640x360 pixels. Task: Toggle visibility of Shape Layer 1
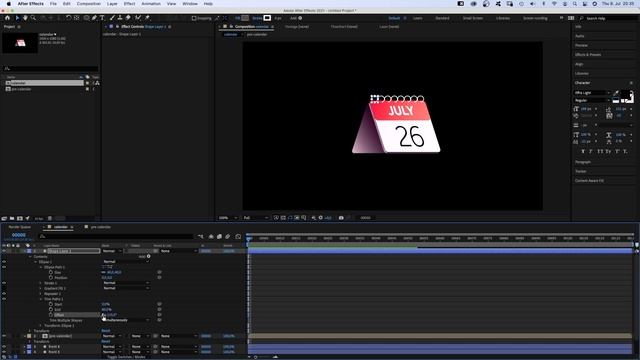[4, 251]
